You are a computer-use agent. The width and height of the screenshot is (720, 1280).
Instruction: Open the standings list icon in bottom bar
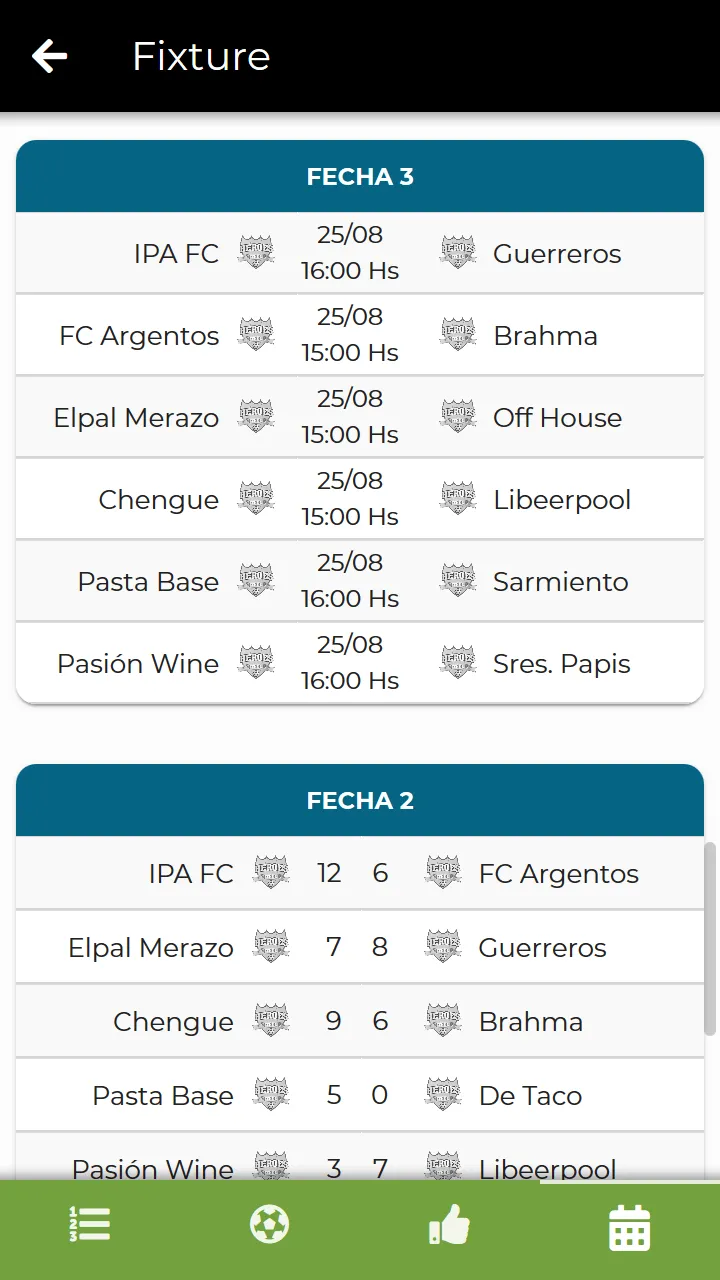click(x=90, y=1224)
